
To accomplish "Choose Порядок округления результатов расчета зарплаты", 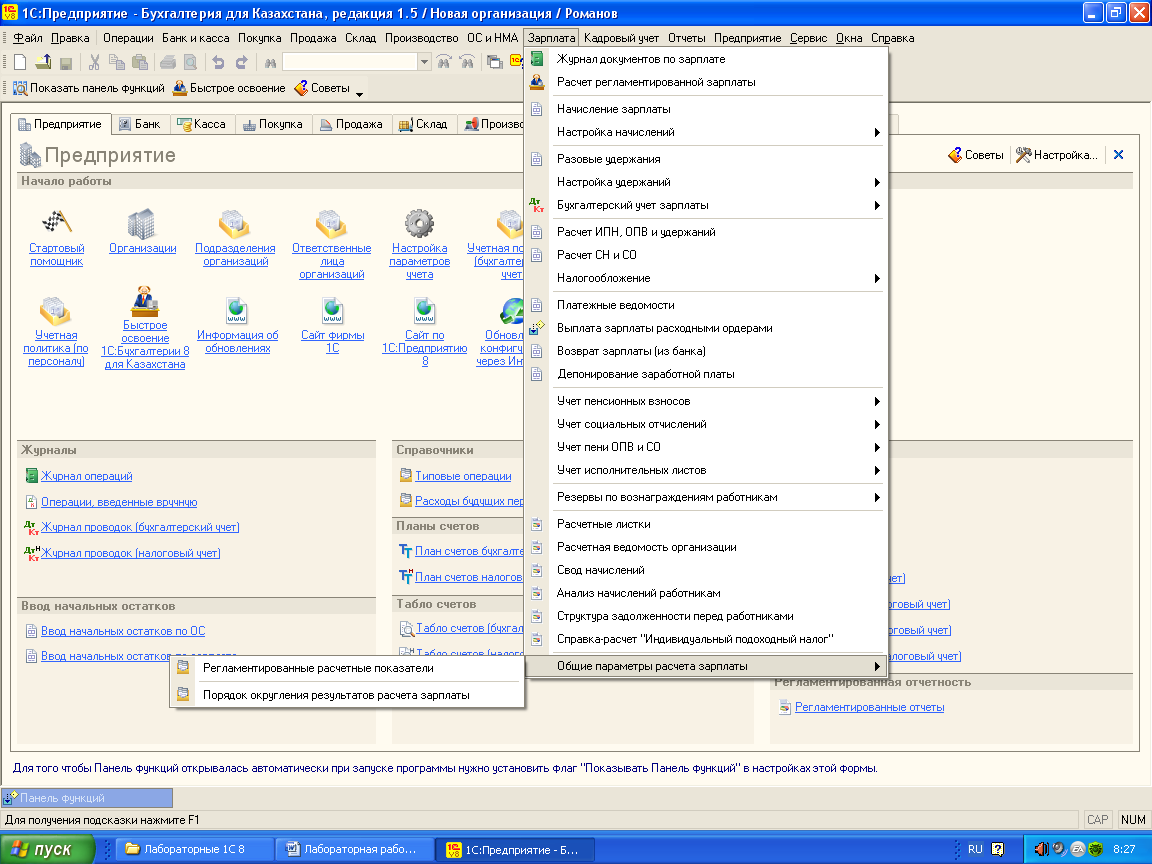I will pos(347,694).
